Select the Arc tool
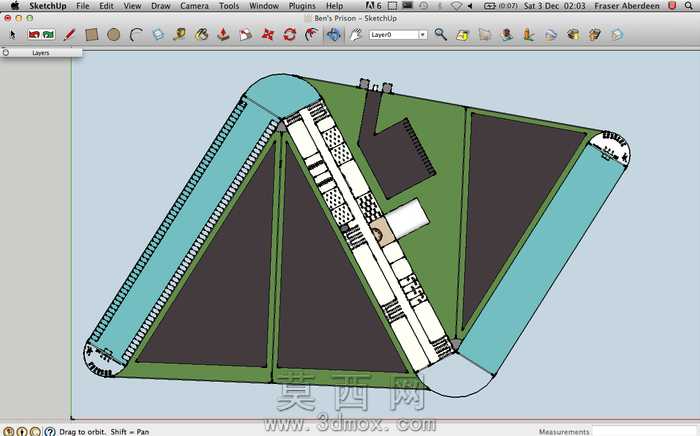 tap(136, 34)
